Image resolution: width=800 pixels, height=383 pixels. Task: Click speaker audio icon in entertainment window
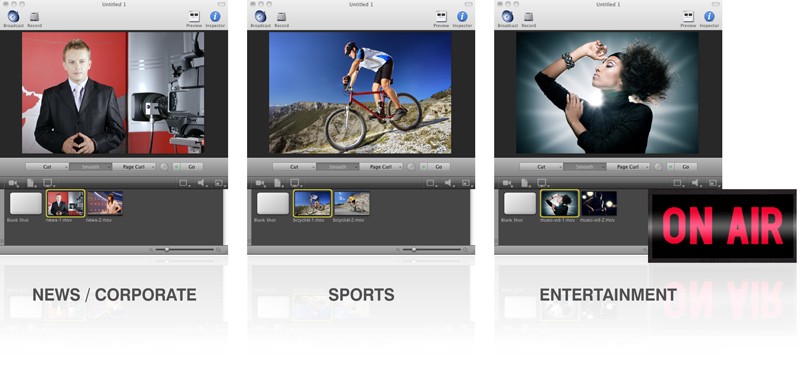696,183
